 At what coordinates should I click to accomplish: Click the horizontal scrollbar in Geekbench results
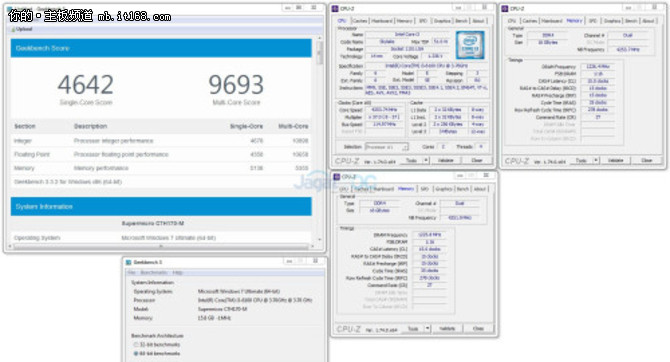[x=161, y=246]
